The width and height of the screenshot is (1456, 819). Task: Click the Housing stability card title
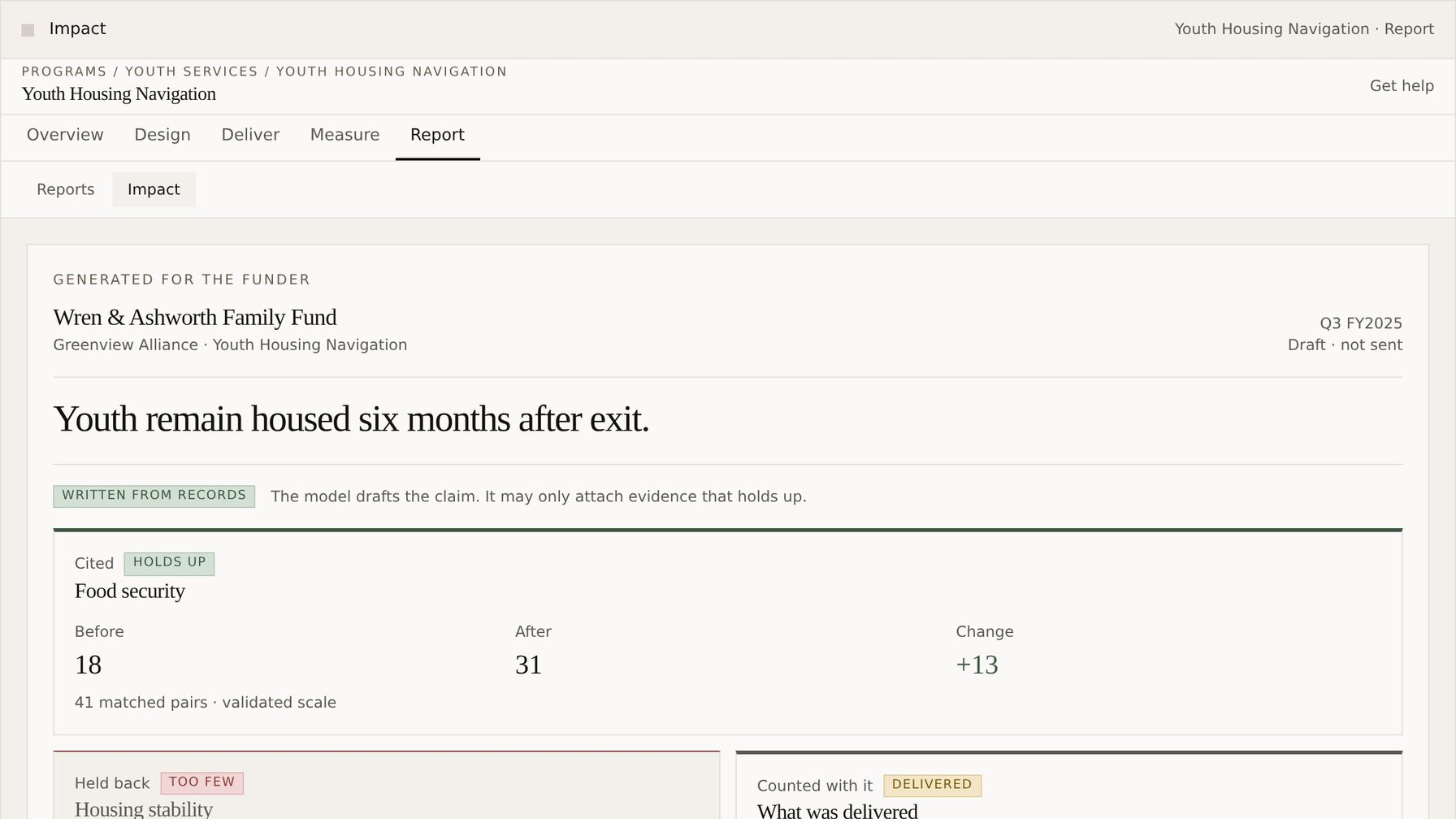click(x=144, y=809)
